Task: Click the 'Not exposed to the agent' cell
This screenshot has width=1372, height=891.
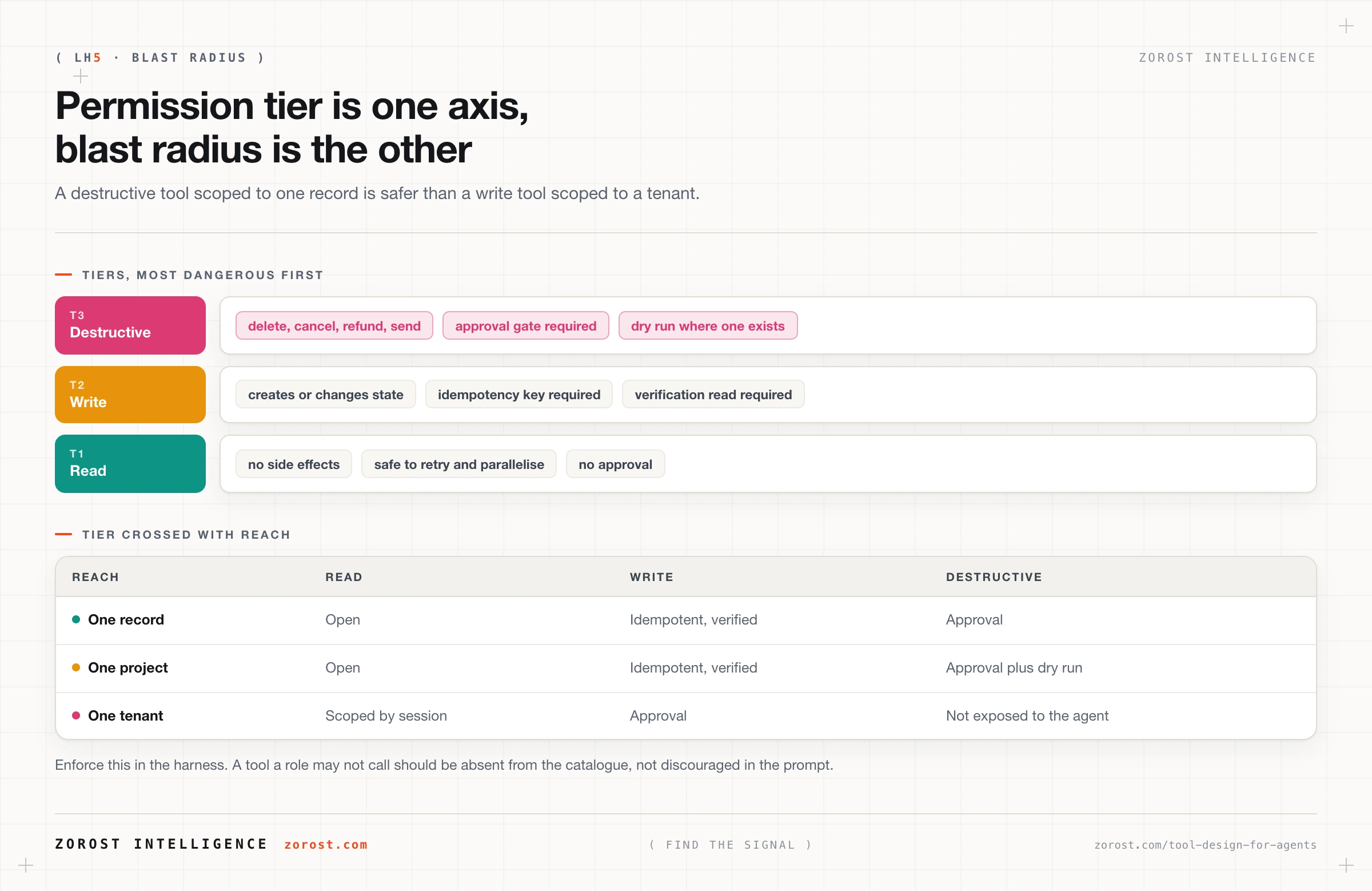Action: pyautogui.click(x=1027, y=715)
